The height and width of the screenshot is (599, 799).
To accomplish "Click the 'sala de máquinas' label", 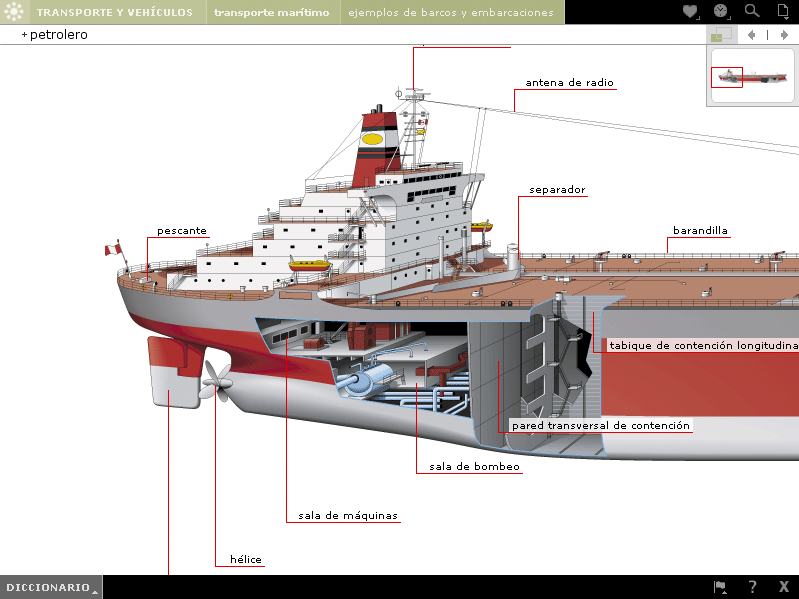I will (x=348, y=516).
